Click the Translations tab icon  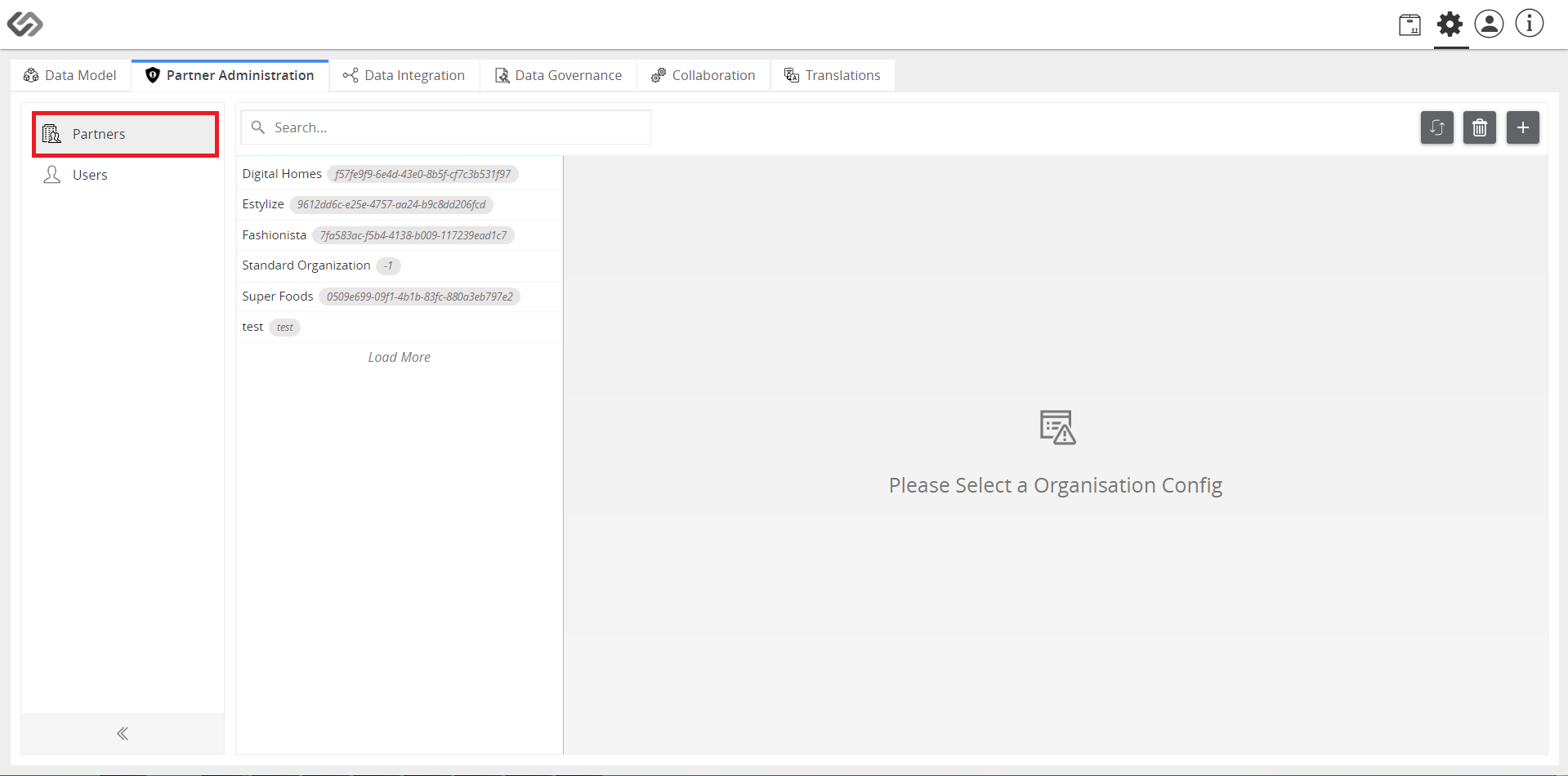coord(792,75)
